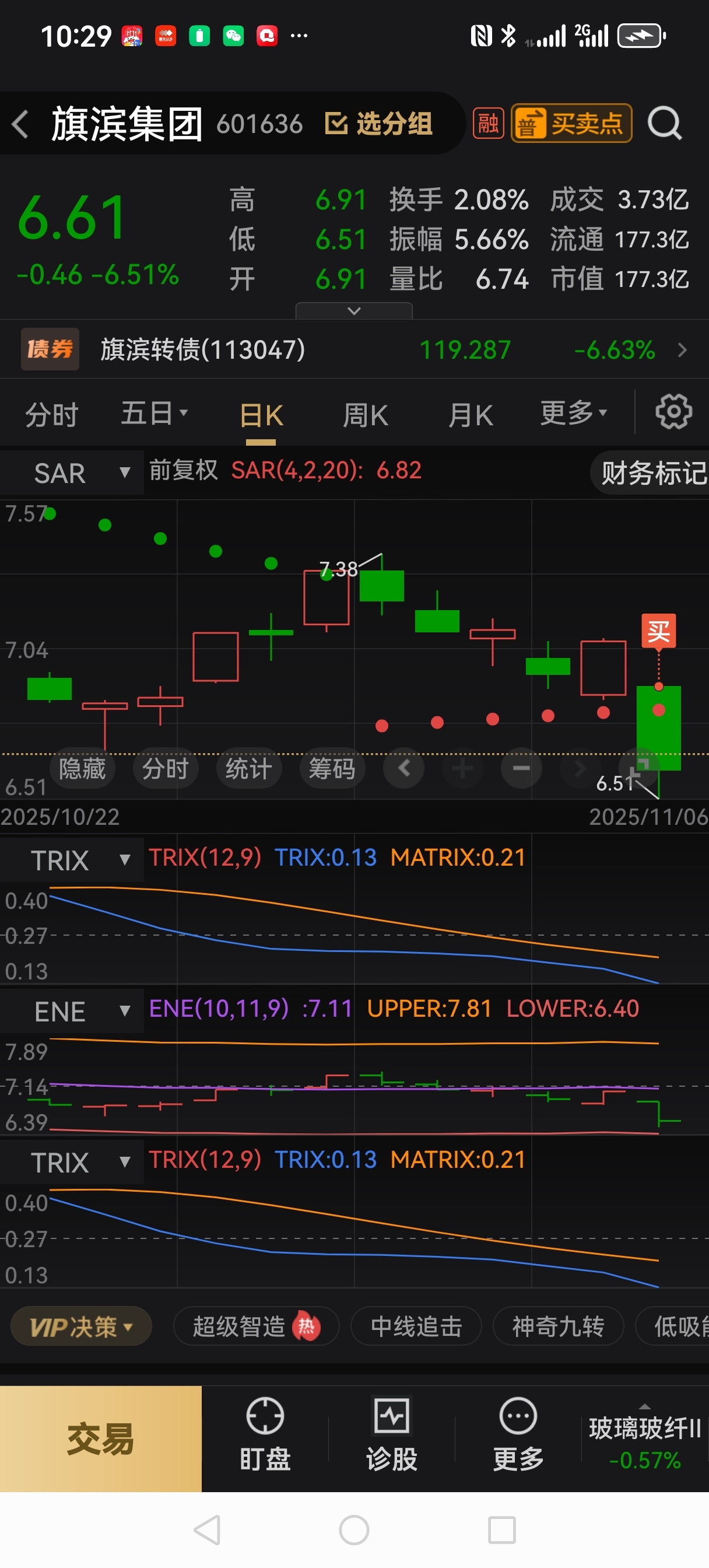709x1568 pixels.
Task: Open the bond row right chevron
Action: coord(682,350)
